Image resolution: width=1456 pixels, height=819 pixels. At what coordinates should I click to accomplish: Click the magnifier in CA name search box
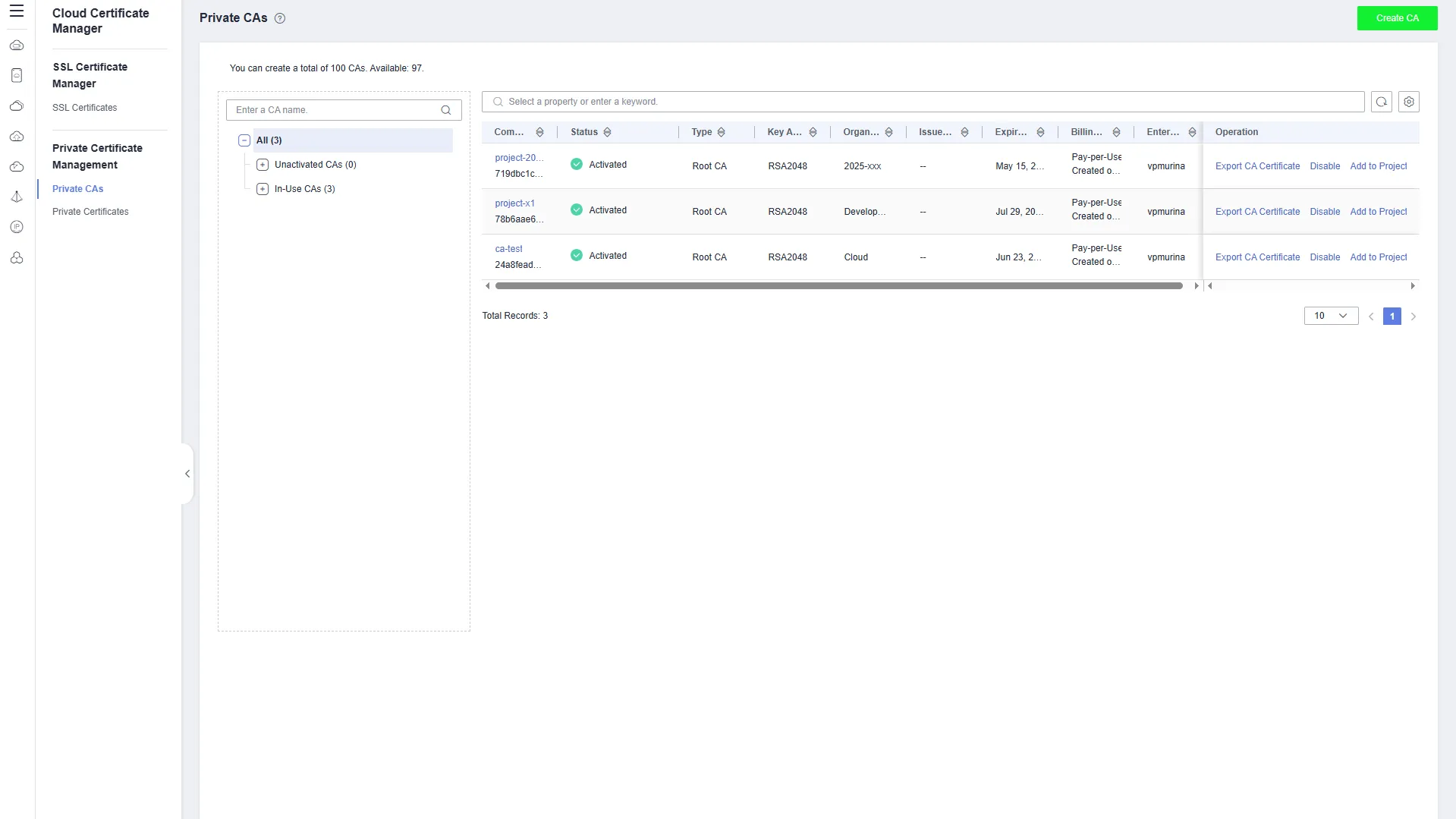[446, 110]
